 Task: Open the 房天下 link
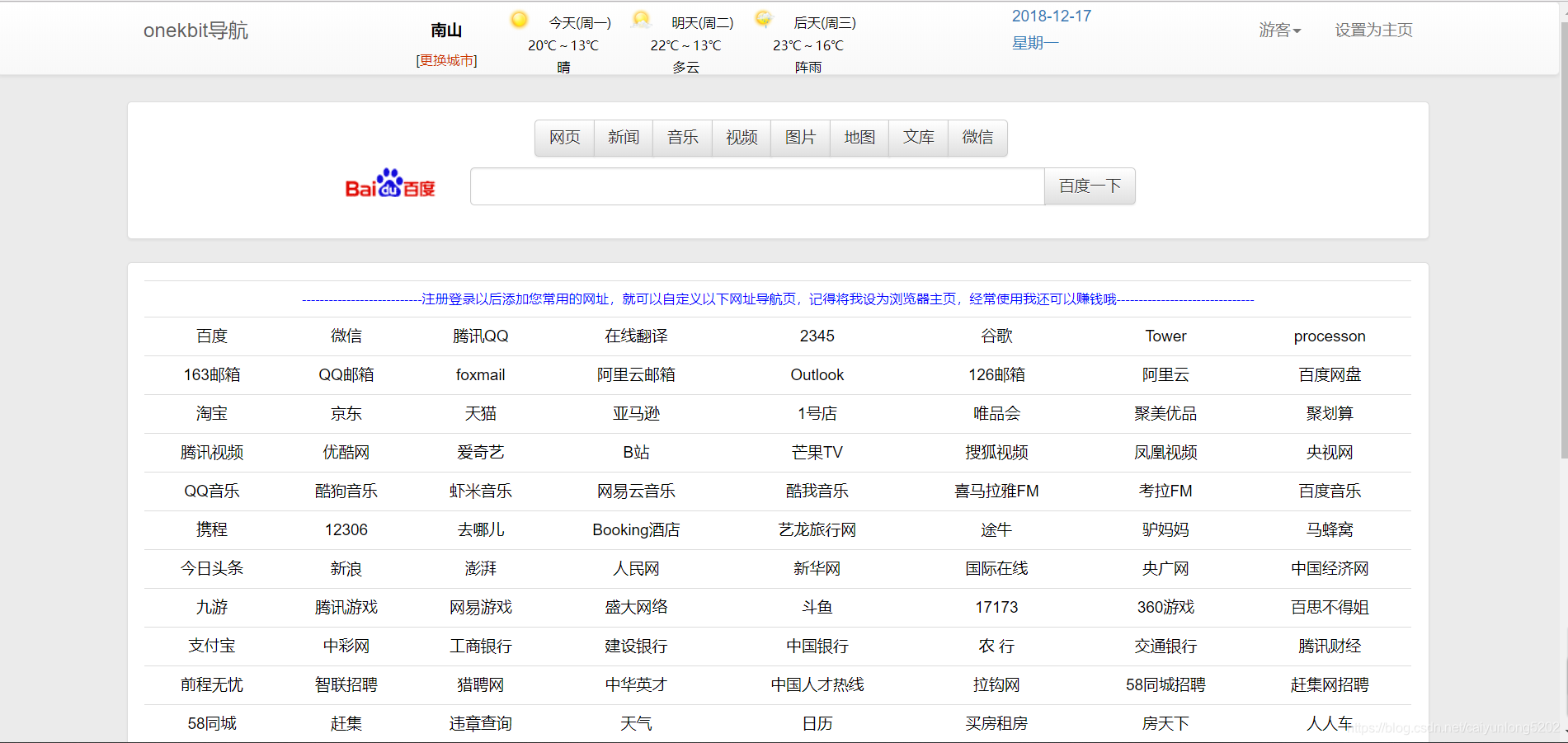1165,724
